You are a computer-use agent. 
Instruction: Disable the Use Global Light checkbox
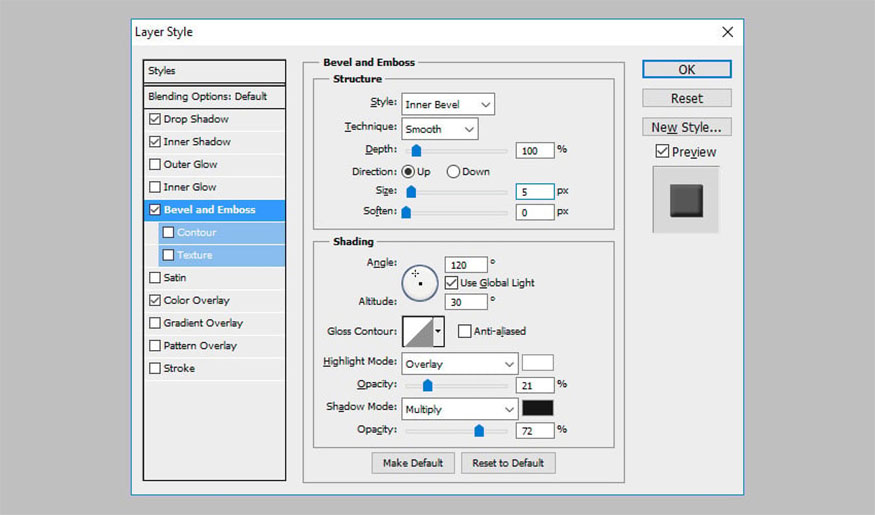click(452, 283)
